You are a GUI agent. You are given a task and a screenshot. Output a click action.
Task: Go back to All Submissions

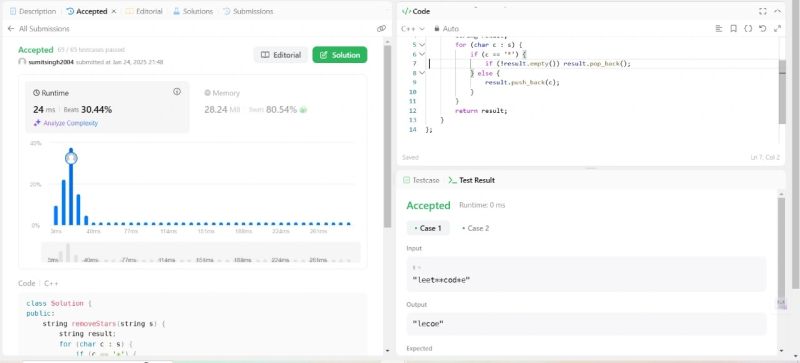38,29
